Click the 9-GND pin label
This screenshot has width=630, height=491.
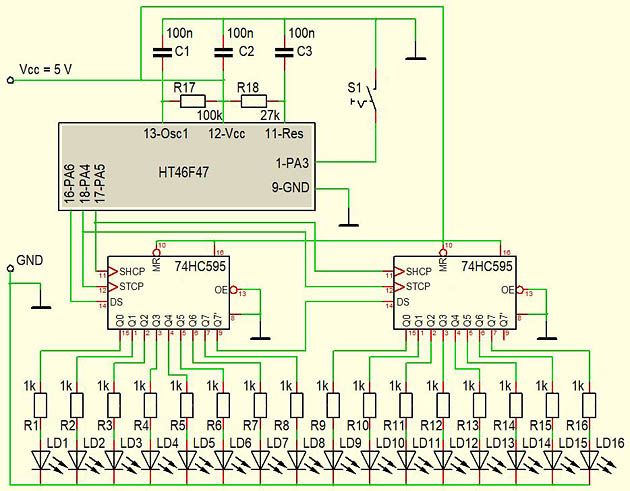click(290, 187)
